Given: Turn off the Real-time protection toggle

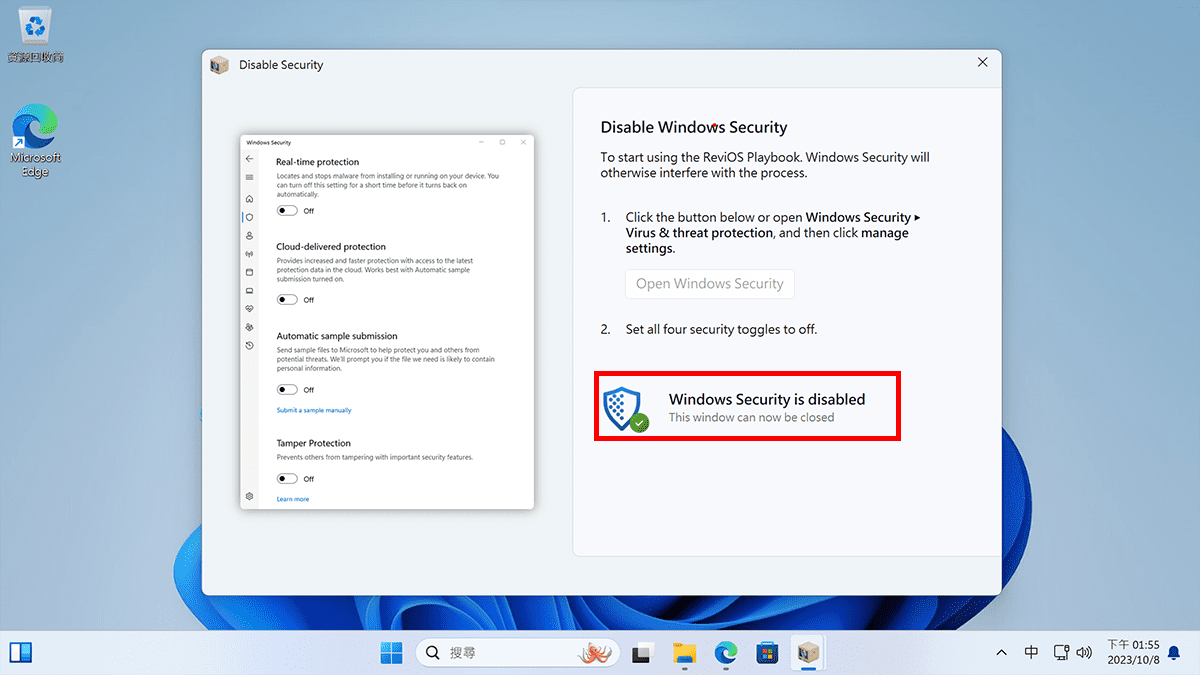Looking at the screenshot, I should click(x=287, y=210).
